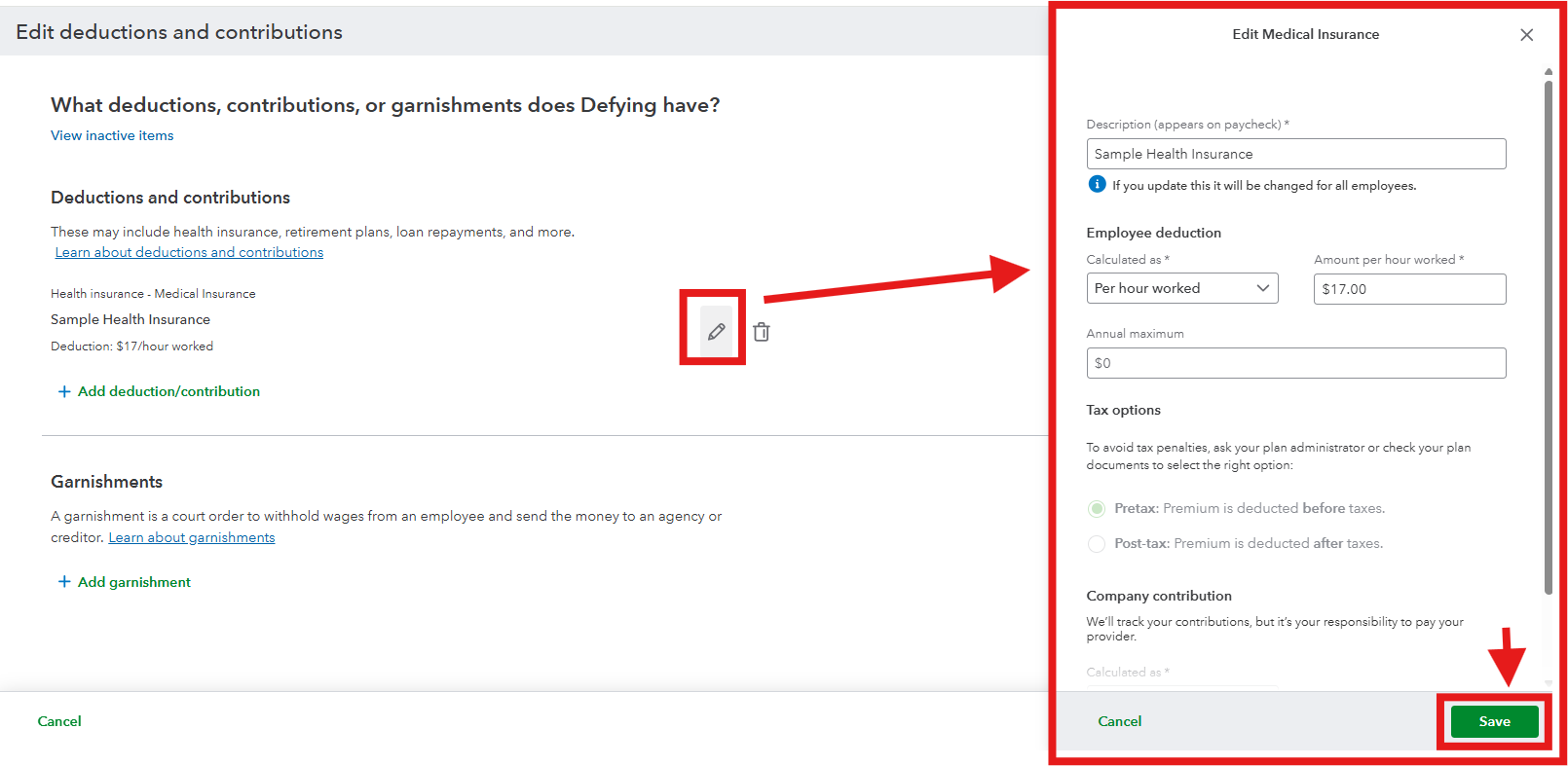Click plus icon beside Add garnishment

click(x=64, y=582)
